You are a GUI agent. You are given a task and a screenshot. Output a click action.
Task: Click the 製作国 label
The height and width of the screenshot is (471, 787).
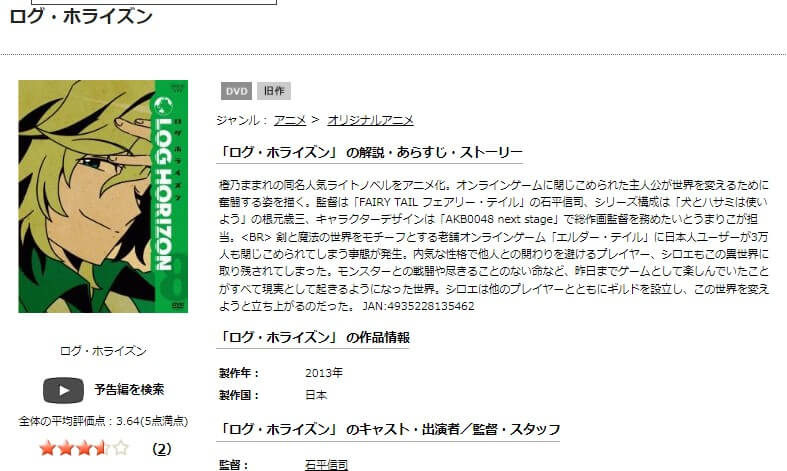click(239, 395)
